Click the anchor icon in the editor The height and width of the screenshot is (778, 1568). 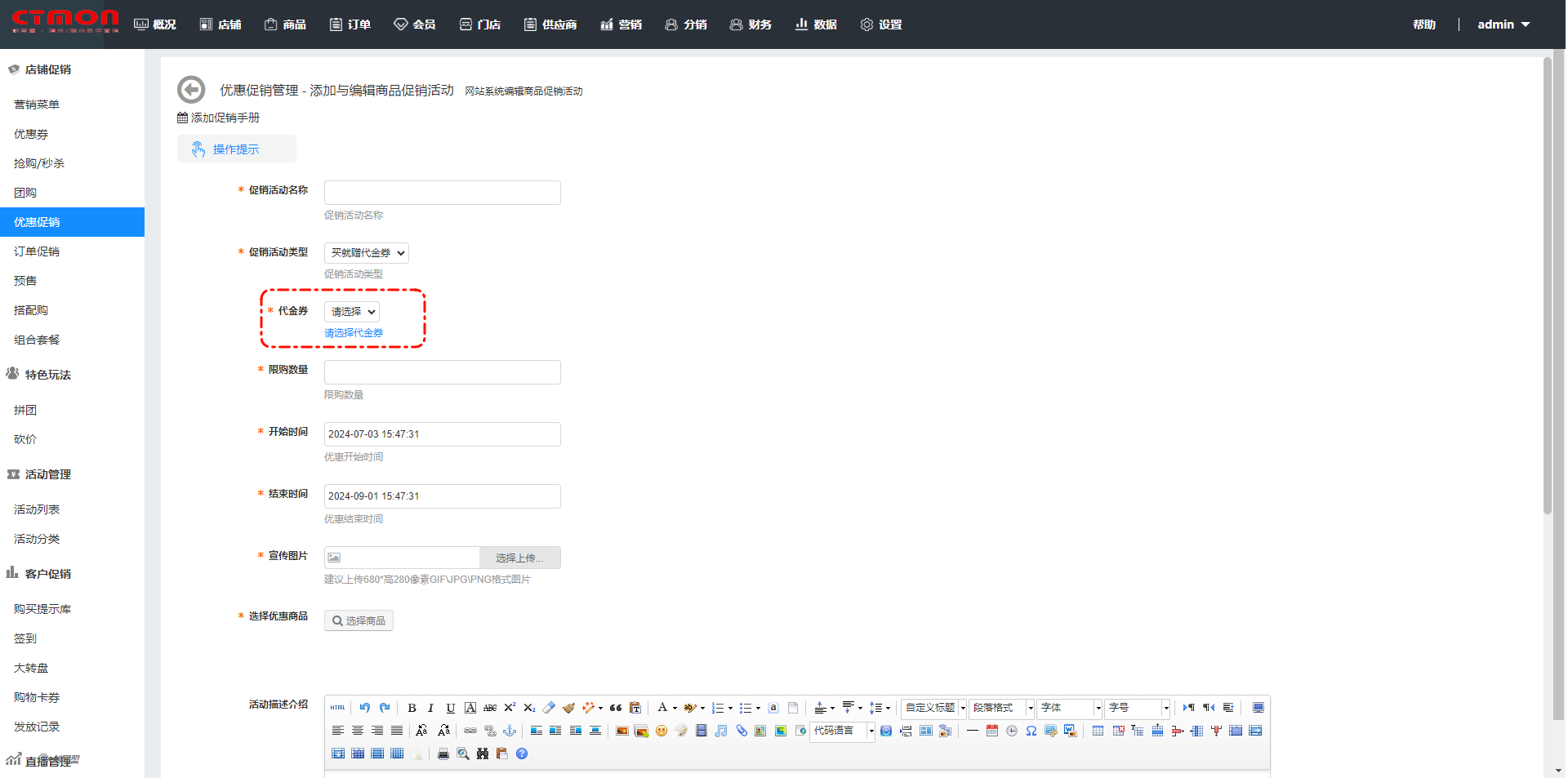point(510,731)
